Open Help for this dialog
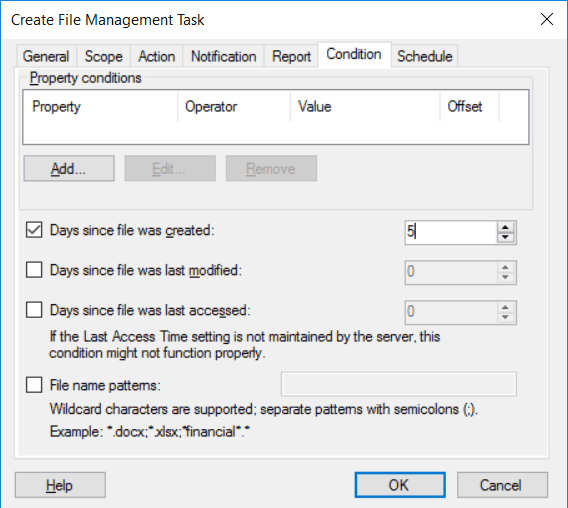568x508 pixels. pyautogui.click(x=60, y=485)
